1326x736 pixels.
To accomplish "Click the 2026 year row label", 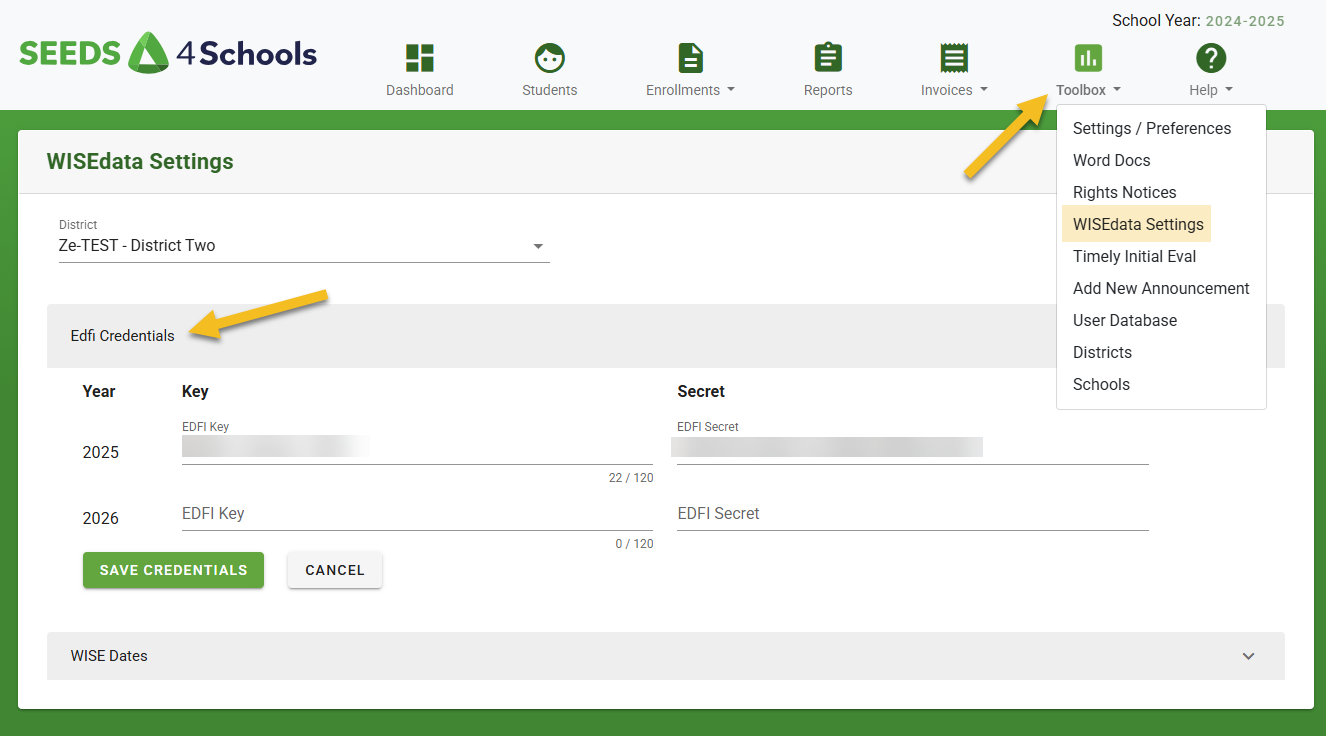I will [100, 518].
